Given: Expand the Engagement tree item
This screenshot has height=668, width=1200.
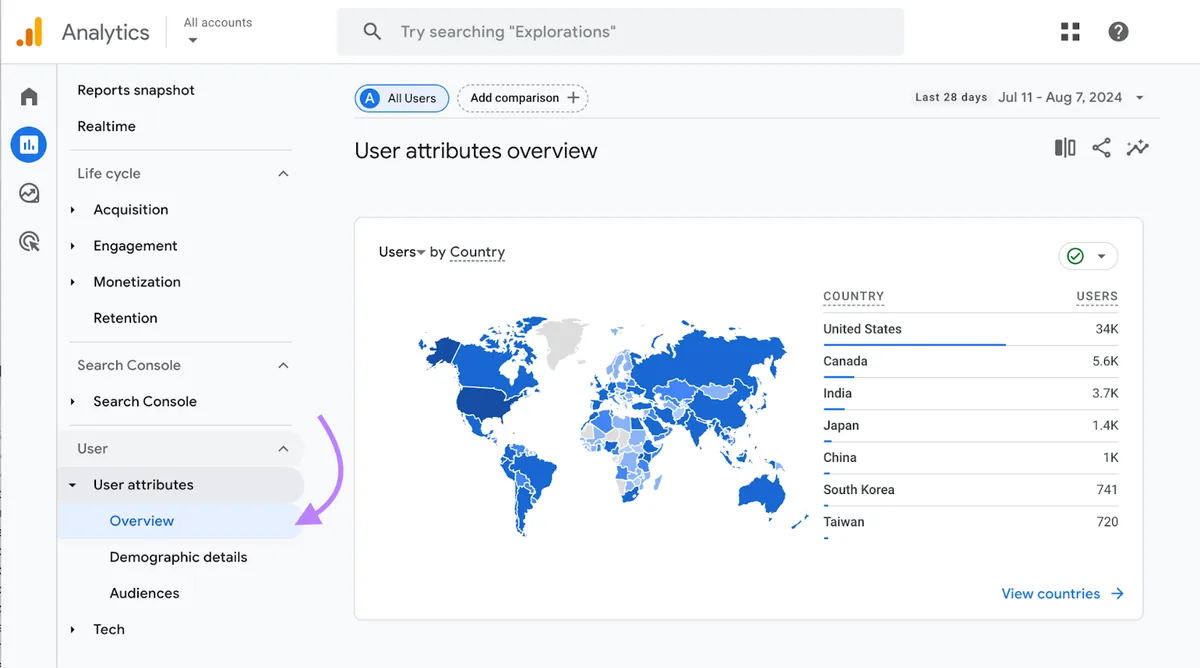Looking at the screenshot, I should click(73, 246).
